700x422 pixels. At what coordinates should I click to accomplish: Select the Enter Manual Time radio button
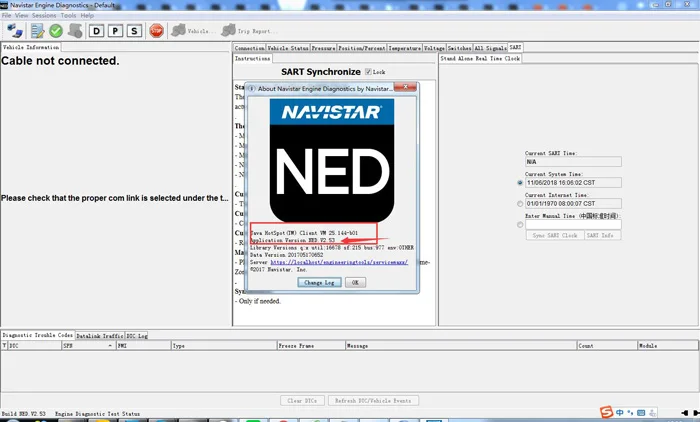520,225
